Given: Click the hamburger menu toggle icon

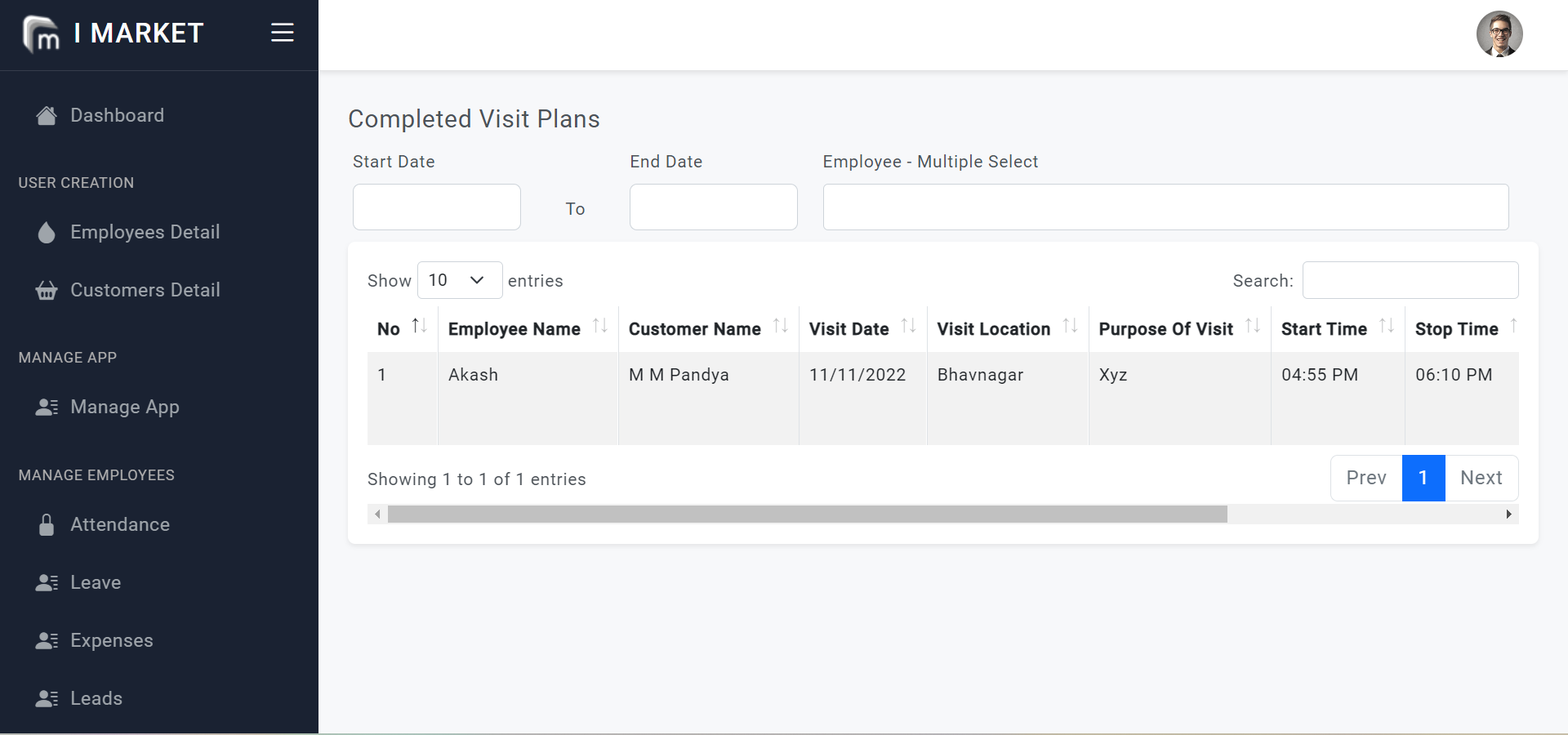Looking at the screenshot, I should pyautogui.click(x=283, y=33).
